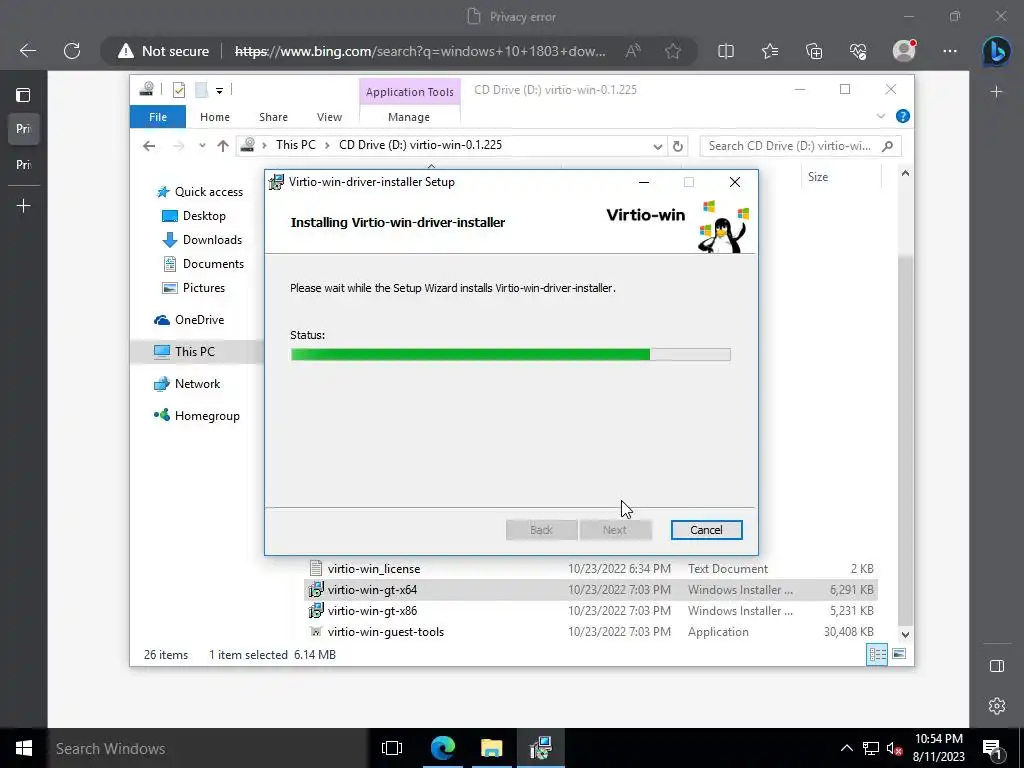Click This PC in Explorer address path
This screenshot has width=1024, height=768.
[x=295, y=145]
